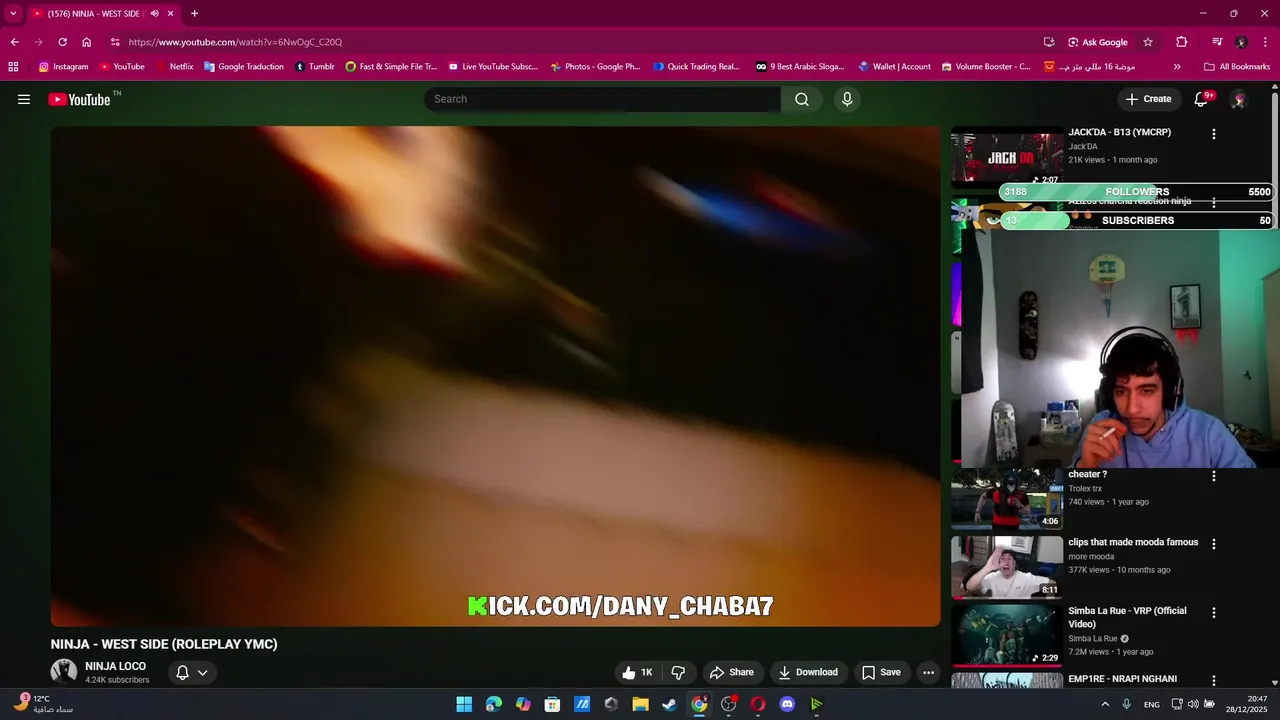Open Chrome extensions puzzle icon
Screen dimensions: 1280x720
coord(1182,42)
